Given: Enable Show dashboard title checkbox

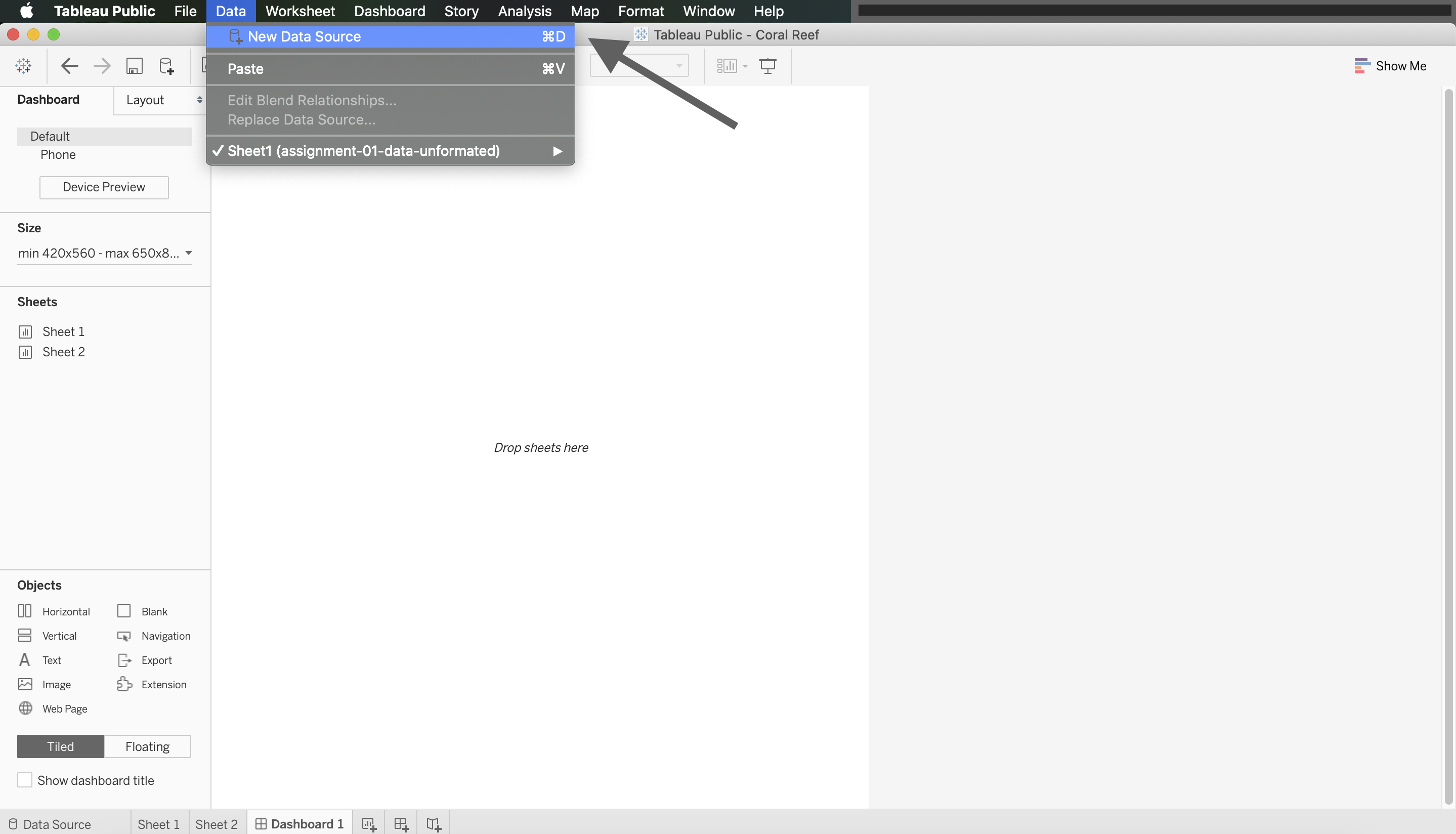Looking at the screenshot, I should click(x=25, y=780).
